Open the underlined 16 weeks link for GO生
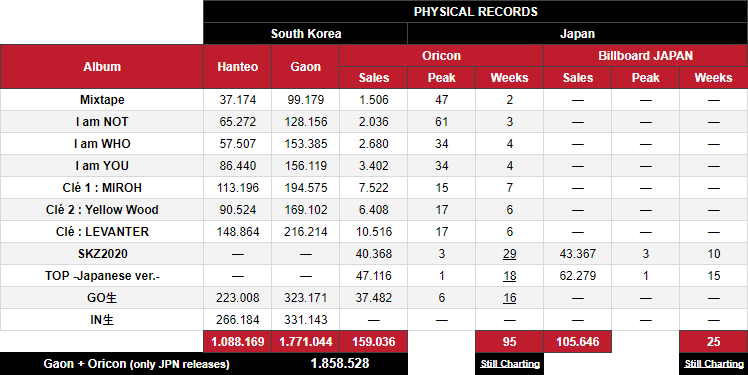 tap(509, 298)
